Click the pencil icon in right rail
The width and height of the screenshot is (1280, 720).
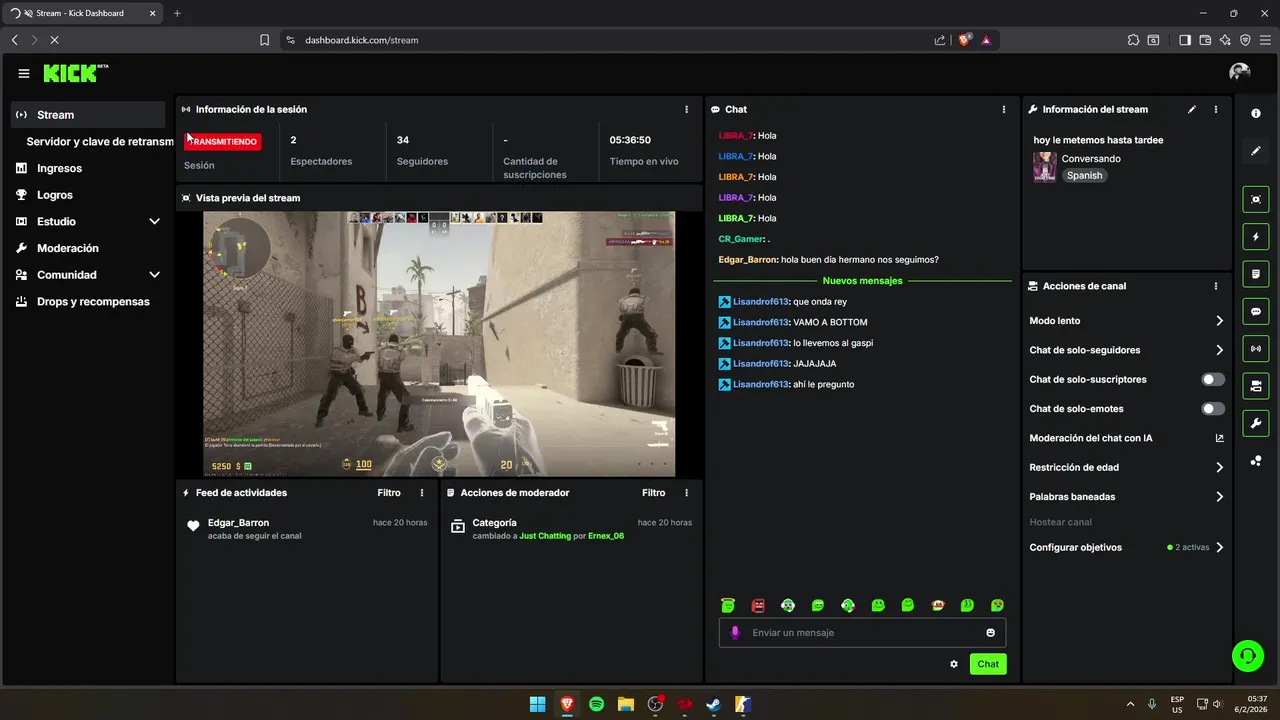[x=1256, y=151]
